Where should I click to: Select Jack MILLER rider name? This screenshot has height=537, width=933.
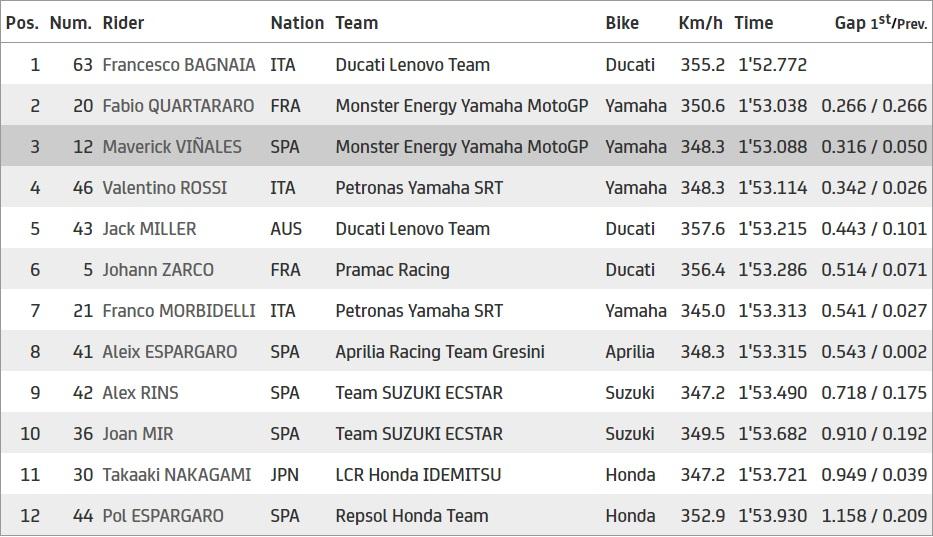[x=149, y=229]
